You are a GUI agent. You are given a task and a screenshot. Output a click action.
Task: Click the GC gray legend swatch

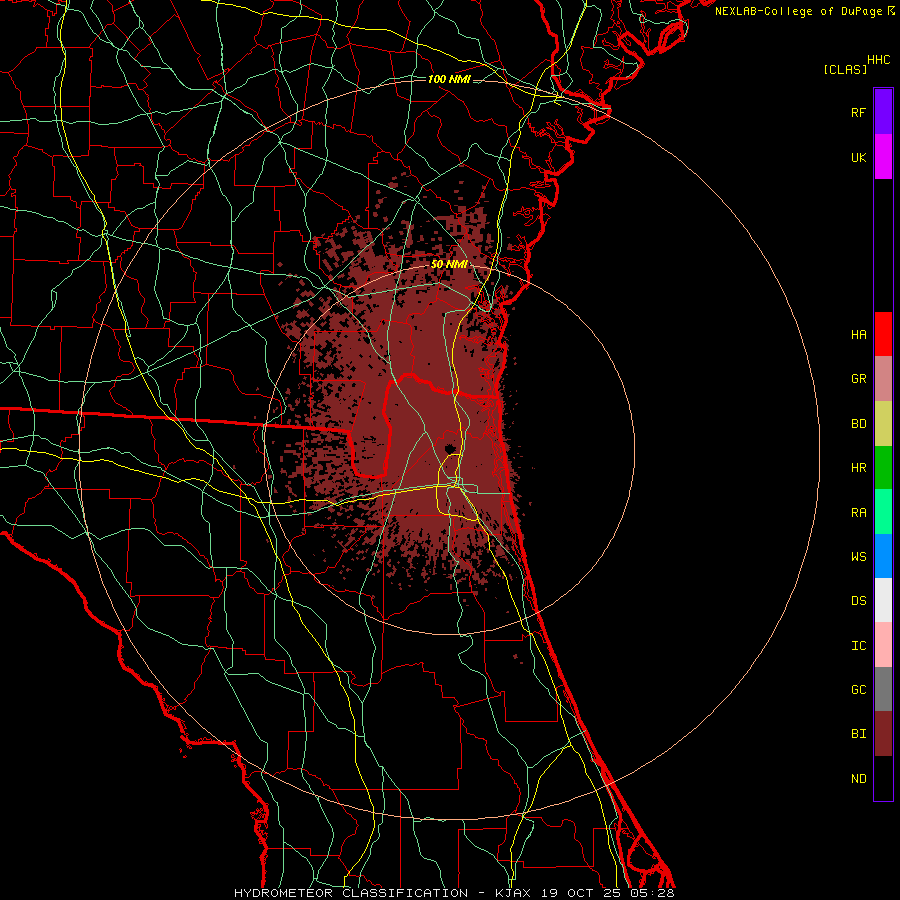(883, 689)
